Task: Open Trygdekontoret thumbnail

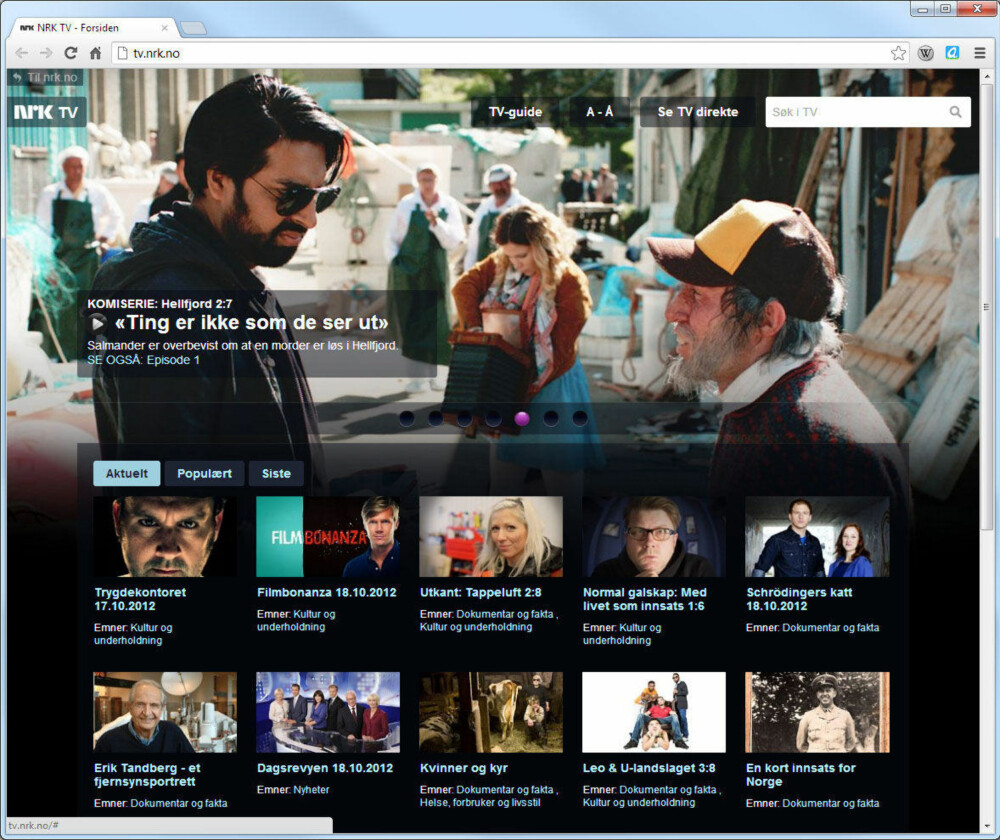Action: click(x=165, y=536)
